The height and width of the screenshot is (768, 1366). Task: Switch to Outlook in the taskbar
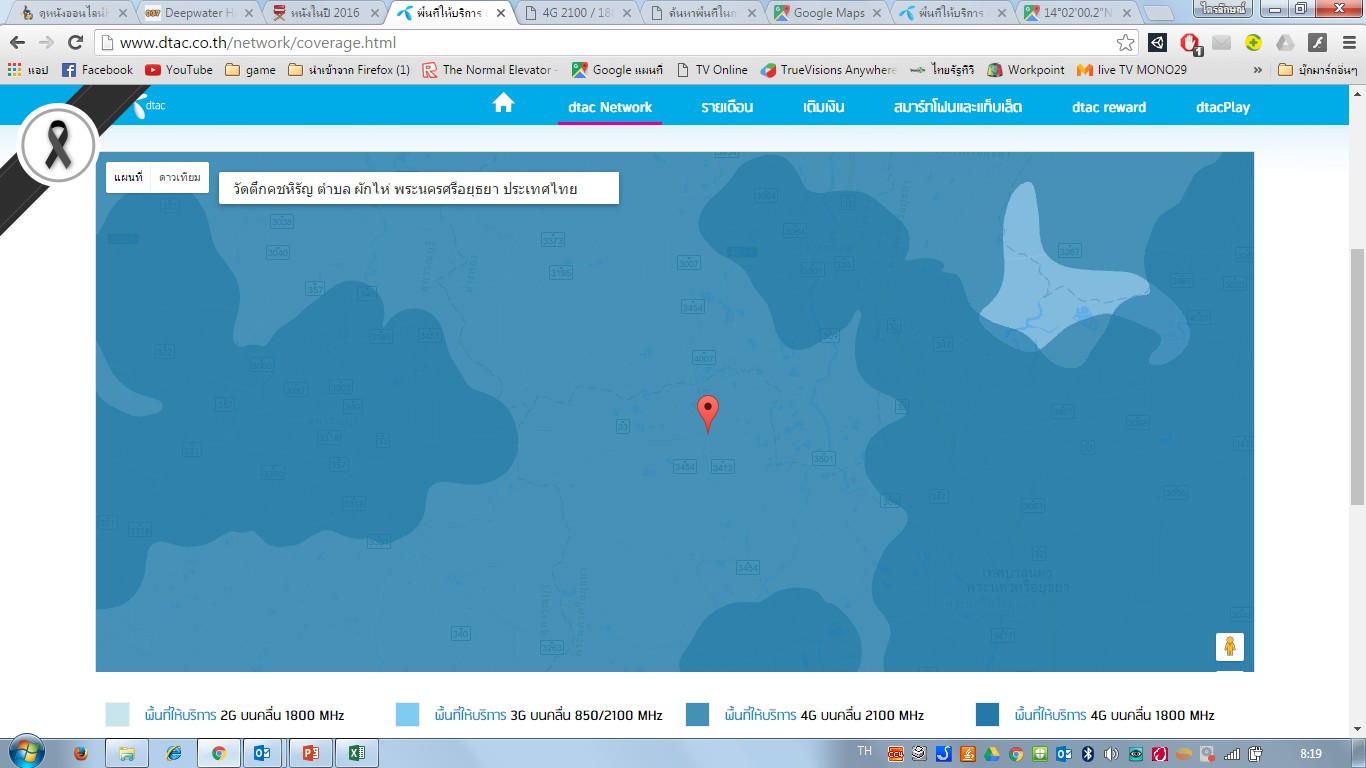tap(263, 753)
